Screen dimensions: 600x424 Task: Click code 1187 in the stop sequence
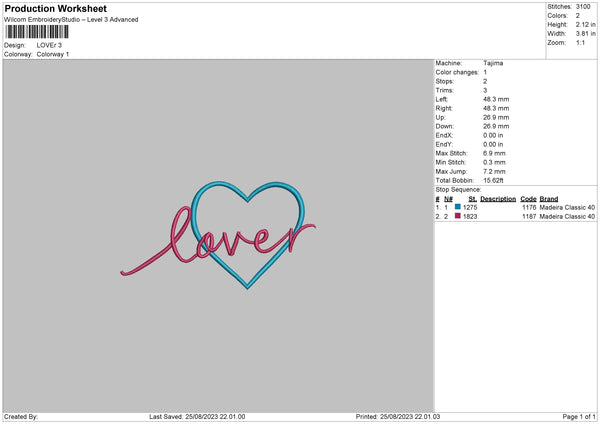pos(529,217)
